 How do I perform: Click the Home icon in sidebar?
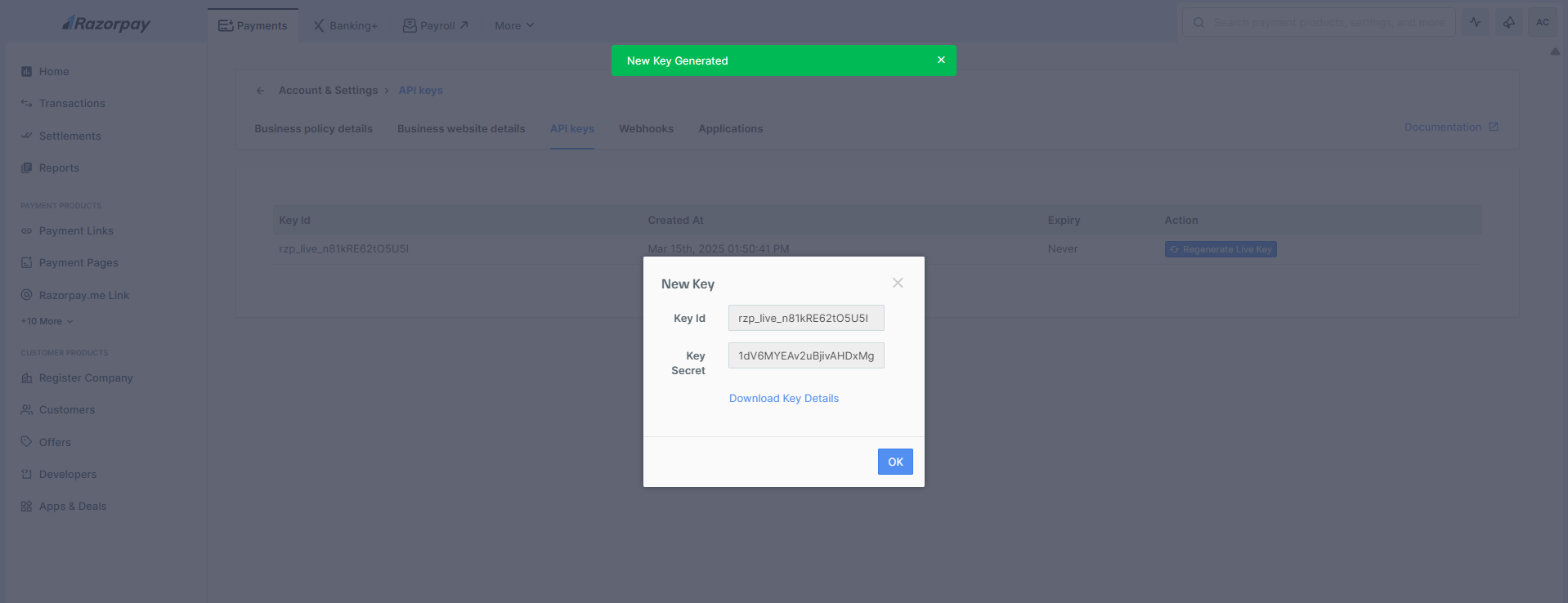point(26,72)
